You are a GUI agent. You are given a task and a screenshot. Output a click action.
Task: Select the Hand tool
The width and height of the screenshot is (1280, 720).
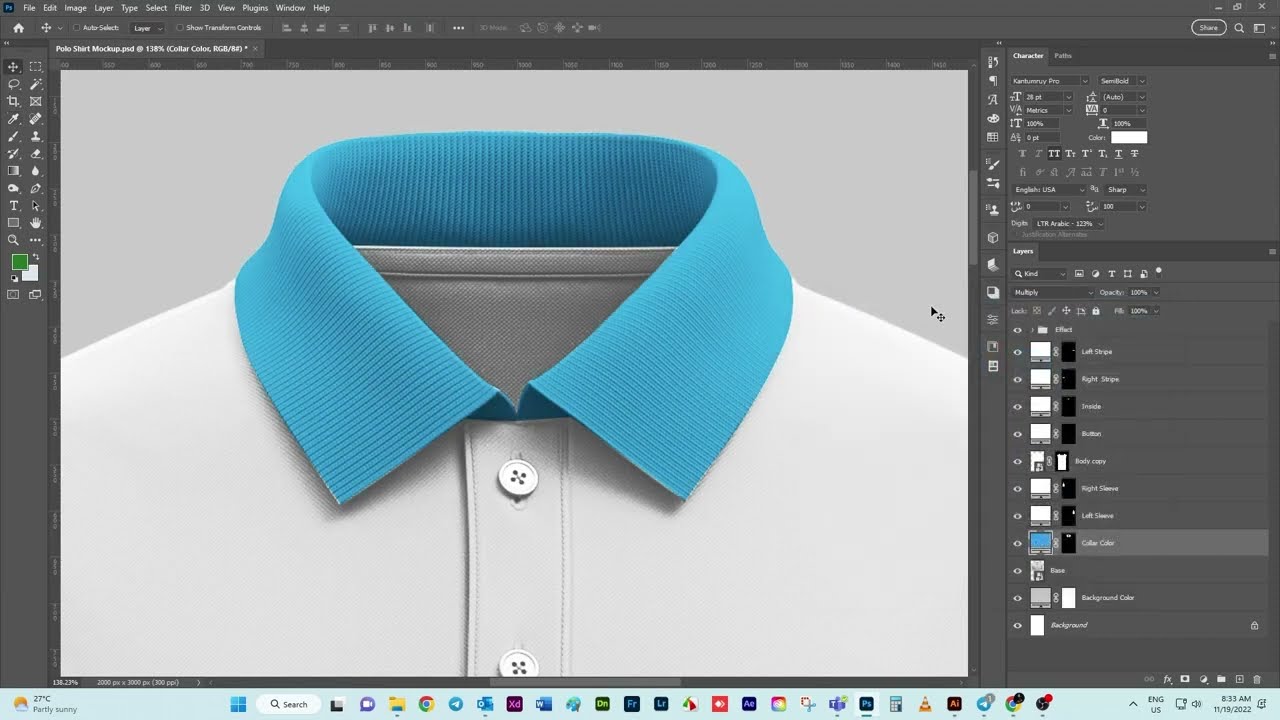point(36,222)
